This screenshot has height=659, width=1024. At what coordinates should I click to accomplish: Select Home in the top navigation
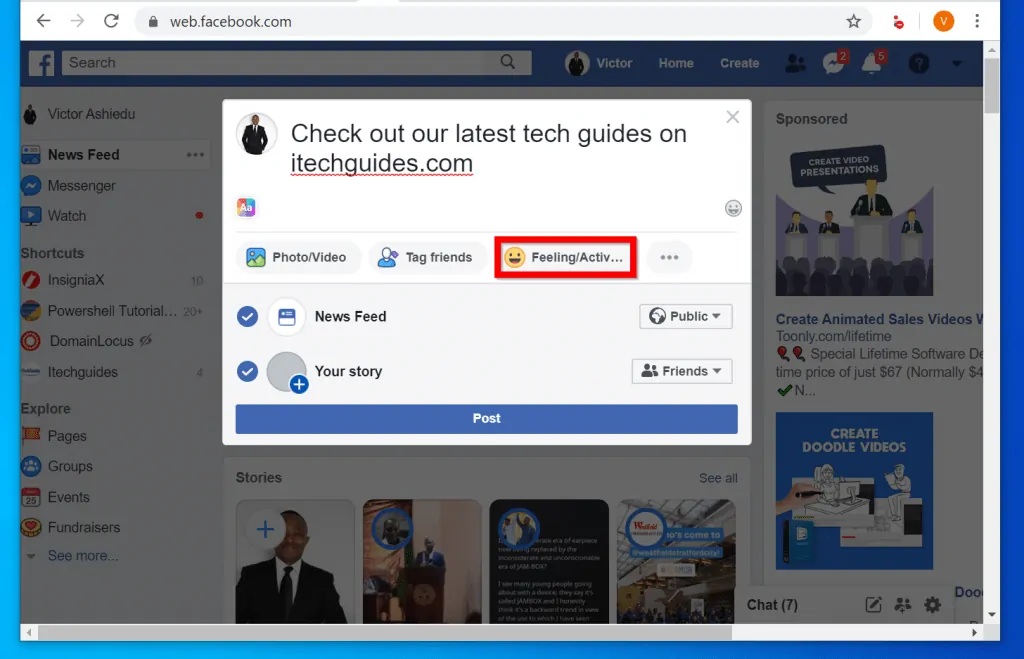coord(676,63)
